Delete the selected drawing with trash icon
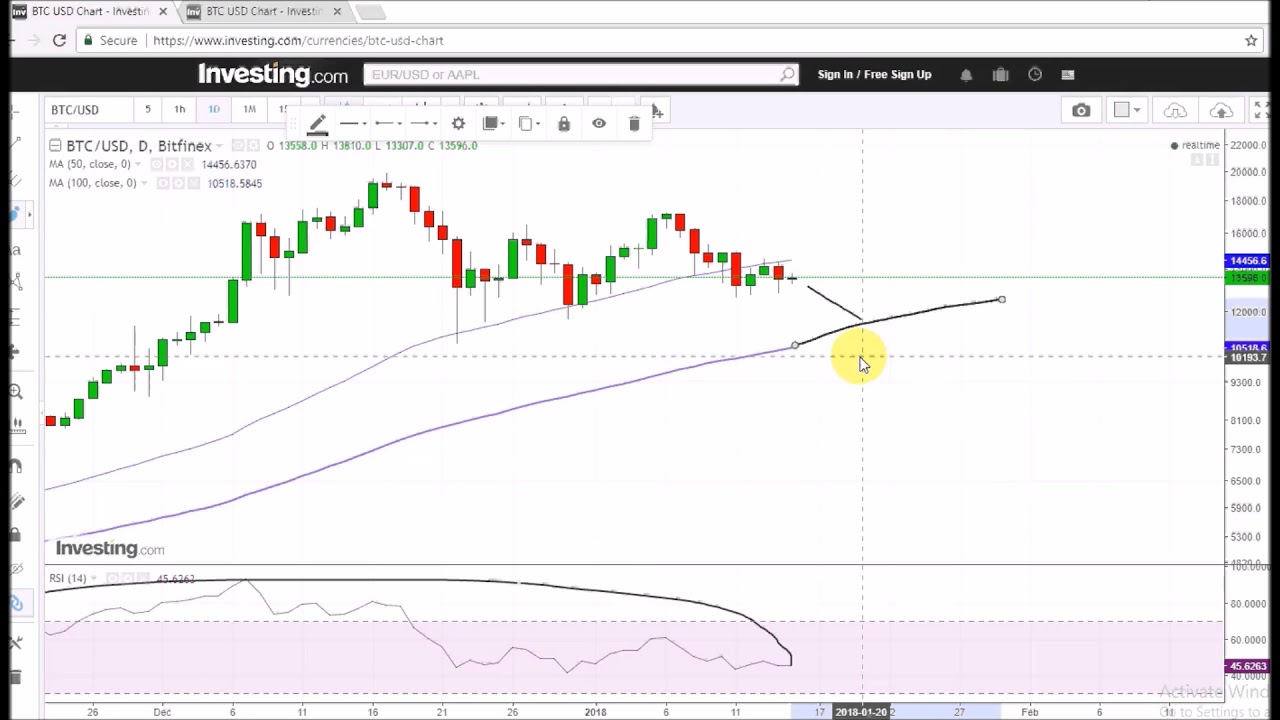The height and width of the screenshot is (720, 1280). (x=634, y=123)
